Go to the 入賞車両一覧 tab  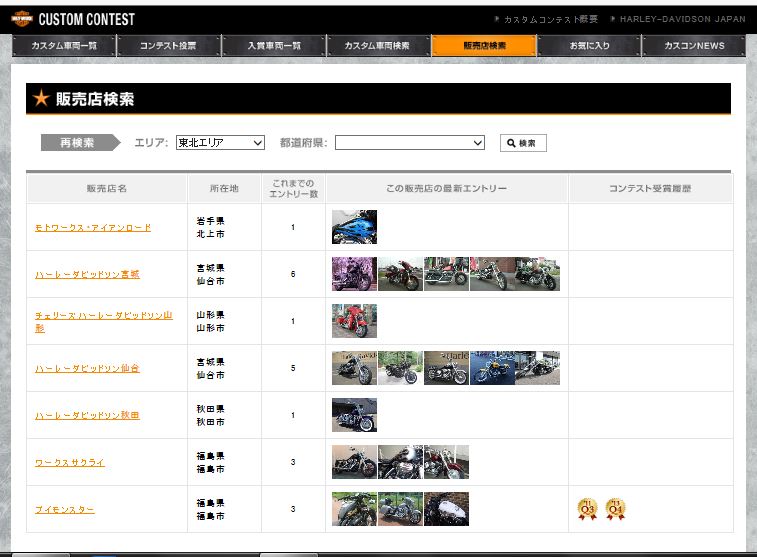click(x=273, y=46)
